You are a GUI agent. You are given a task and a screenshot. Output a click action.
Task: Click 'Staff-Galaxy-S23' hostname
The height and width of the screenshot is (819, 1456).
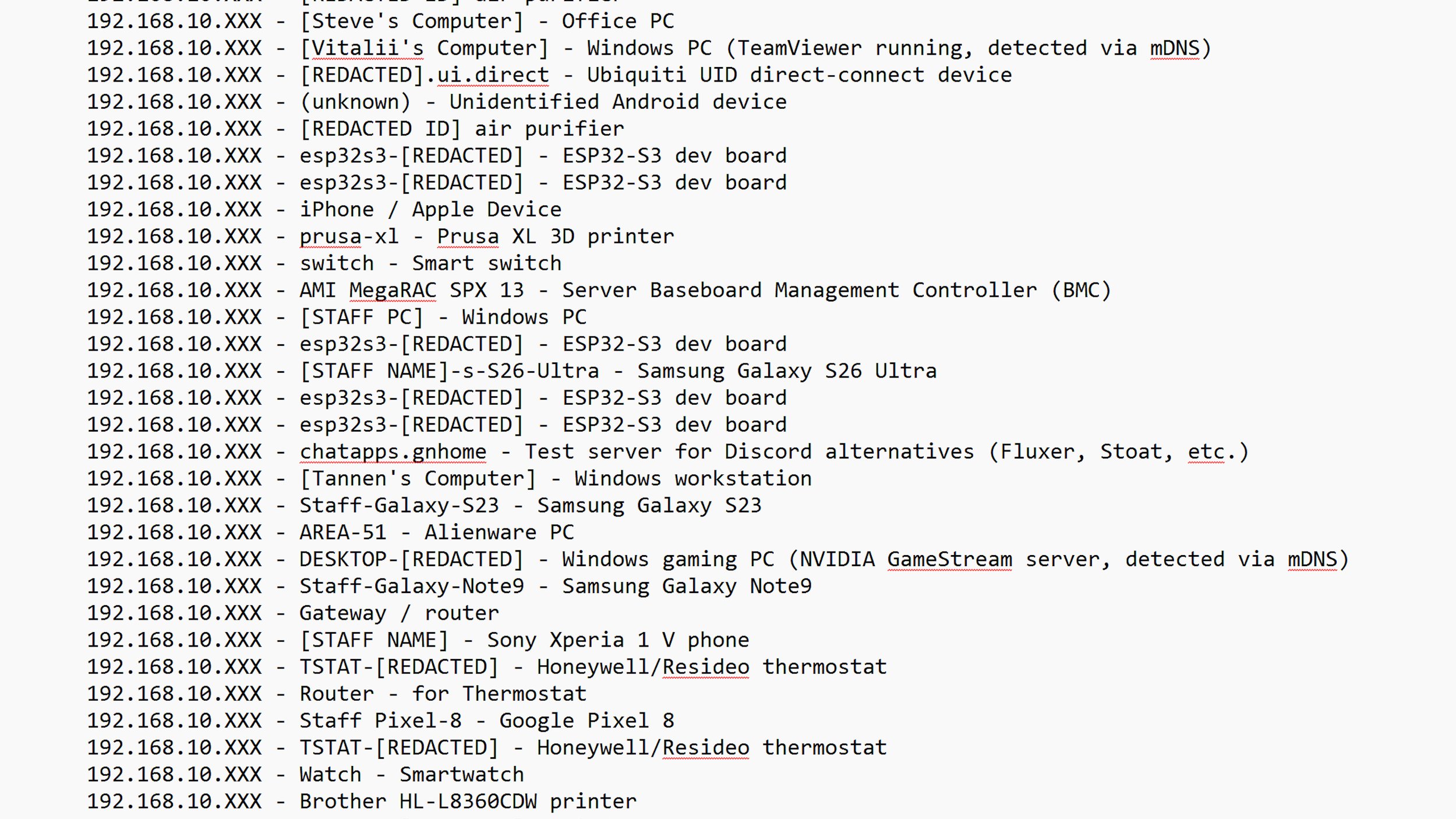pos(400,506)
